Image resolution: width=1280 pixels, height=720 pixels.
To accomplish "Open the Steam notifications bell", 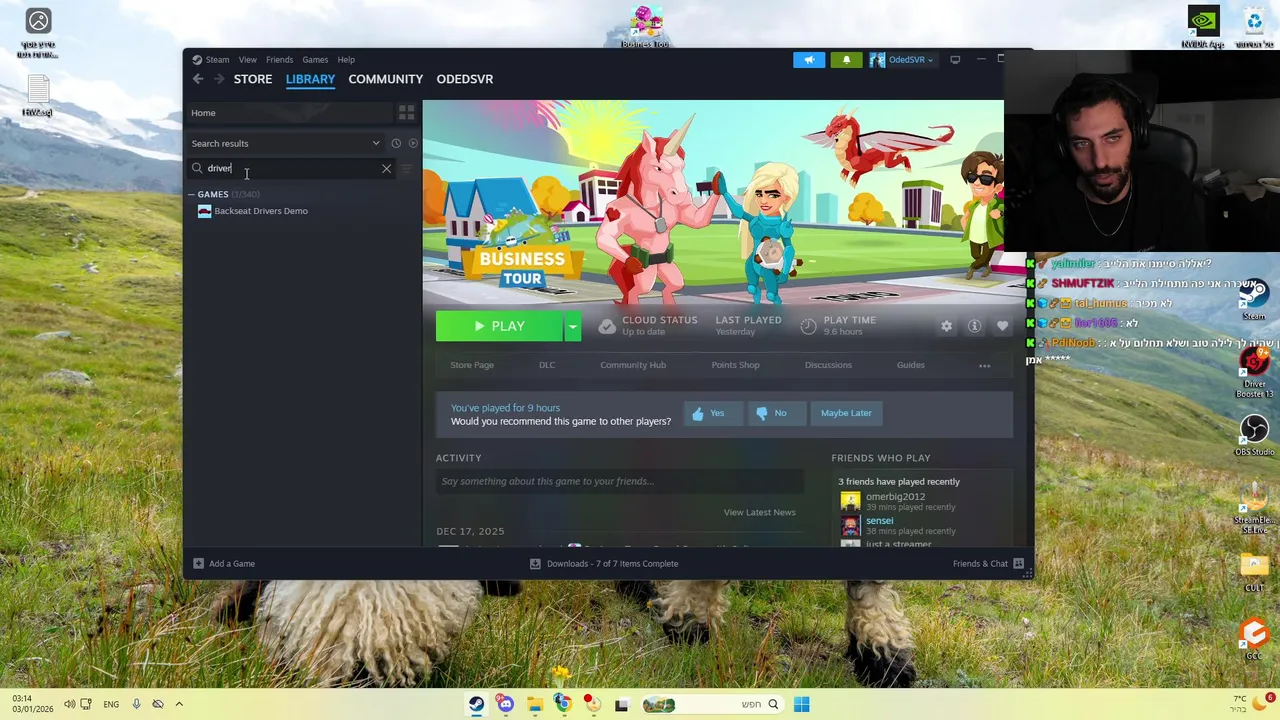I will pos(846,60).
